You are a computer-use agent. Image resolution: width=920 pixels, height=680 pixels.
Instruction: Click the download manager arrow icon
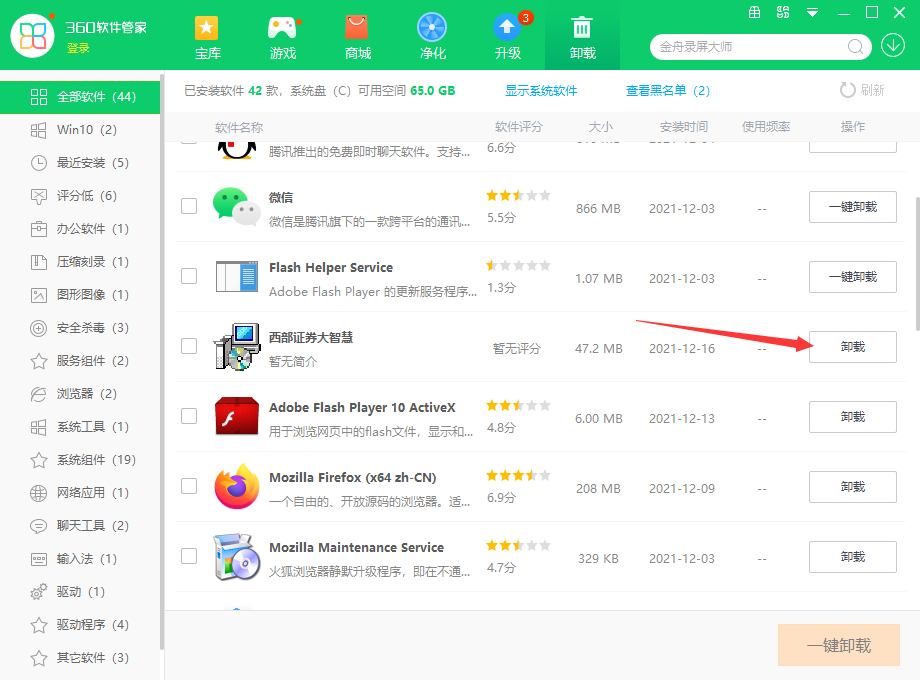892,46
